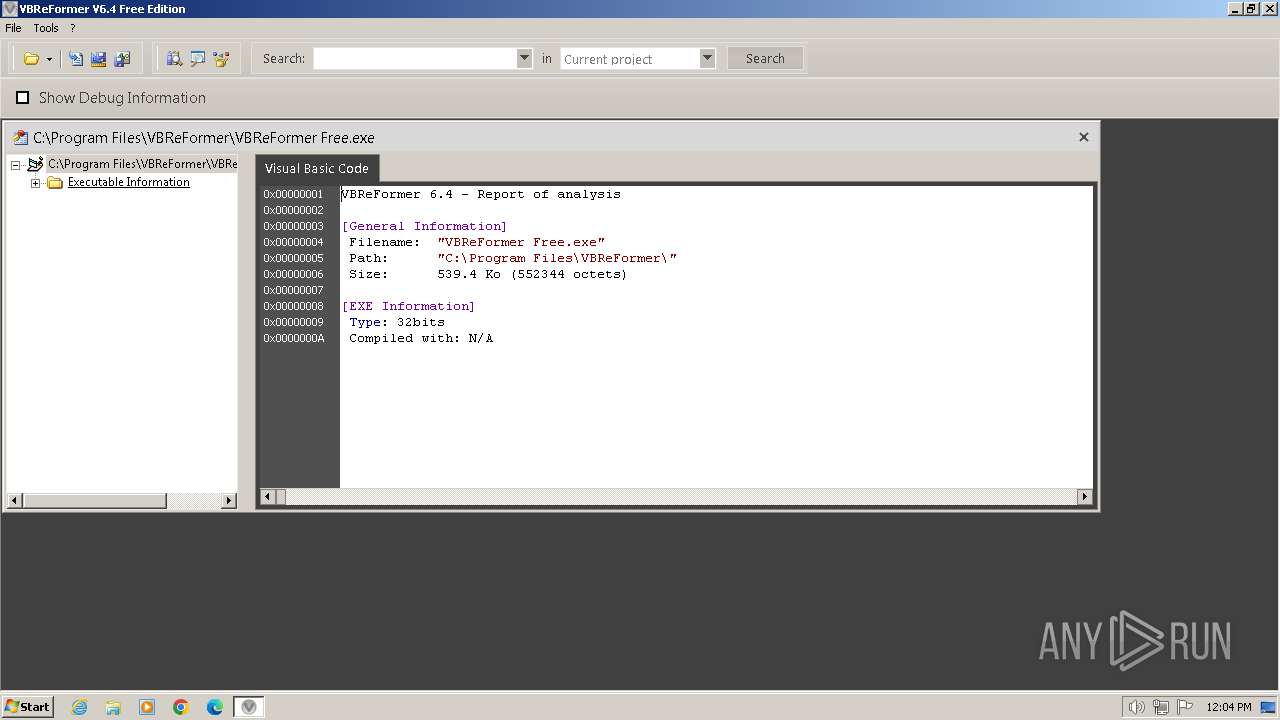Screen dimensions: 1280x720
Task: Open the ? help menu
Action: [72, 28]
